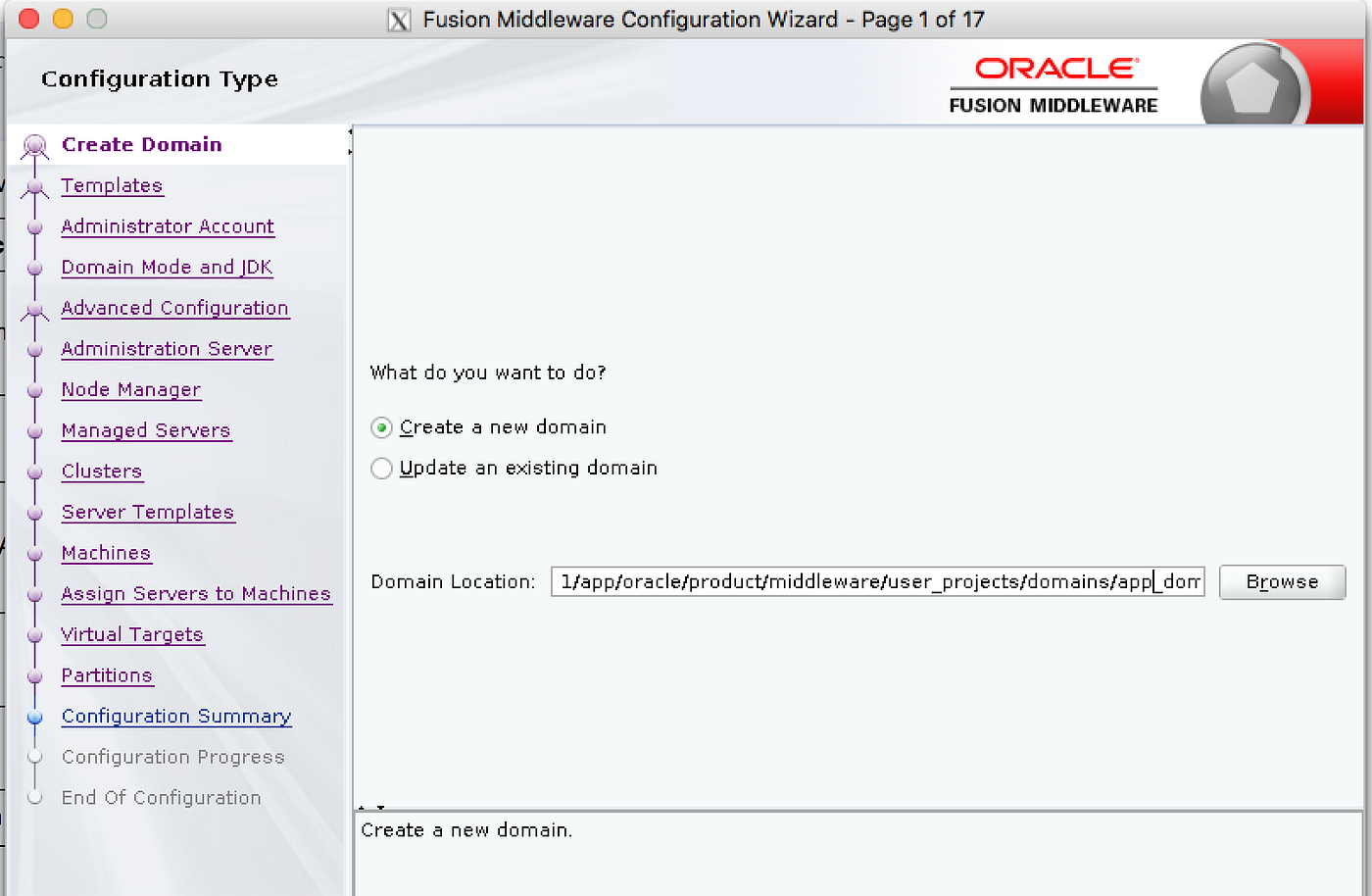Click the Create Domain step marker icon
Viewport: 1372px width, 896px height.
coord(35,147)
